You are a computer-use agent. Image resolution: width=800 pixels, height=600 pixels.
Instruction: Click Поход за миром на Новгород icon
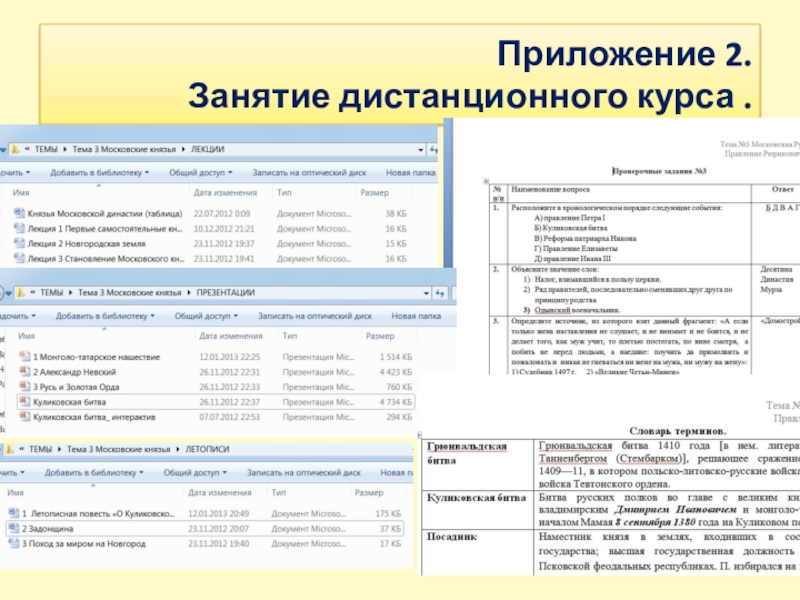[x=14, y=543]
